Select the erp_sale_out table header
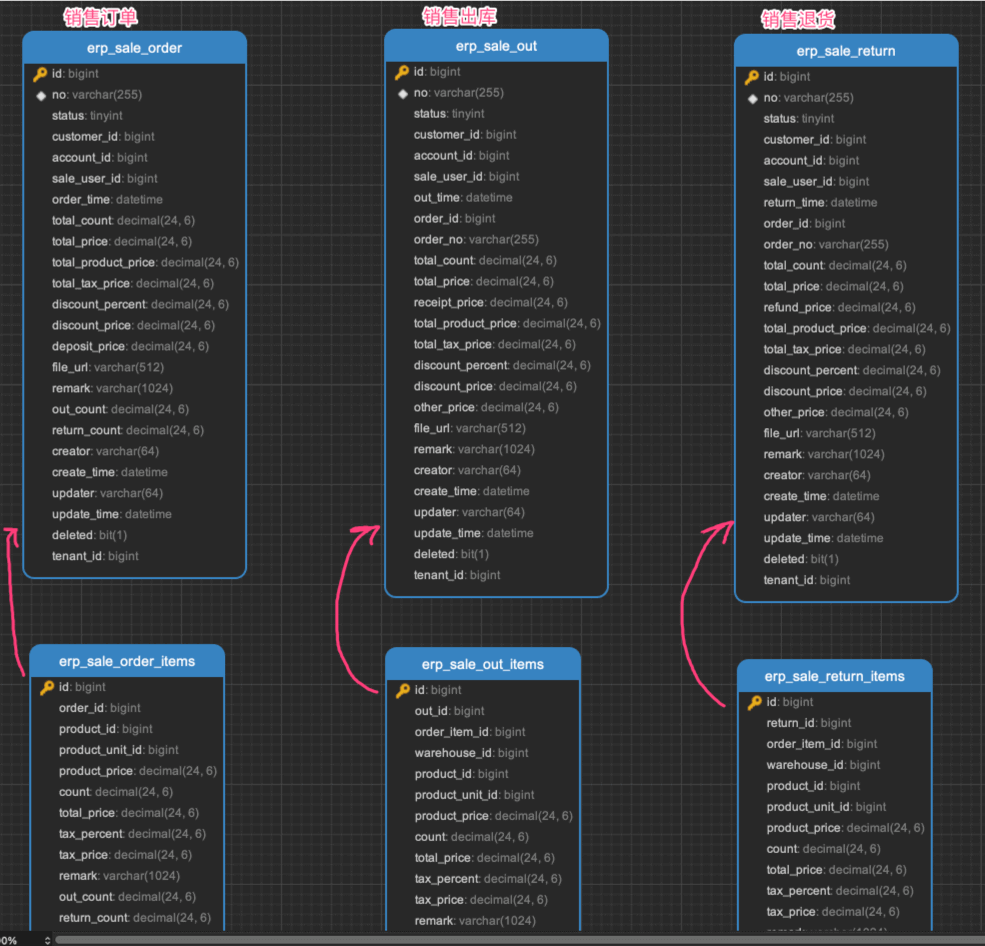Viewport: 985px width, 946px height. tap(496, 46)
